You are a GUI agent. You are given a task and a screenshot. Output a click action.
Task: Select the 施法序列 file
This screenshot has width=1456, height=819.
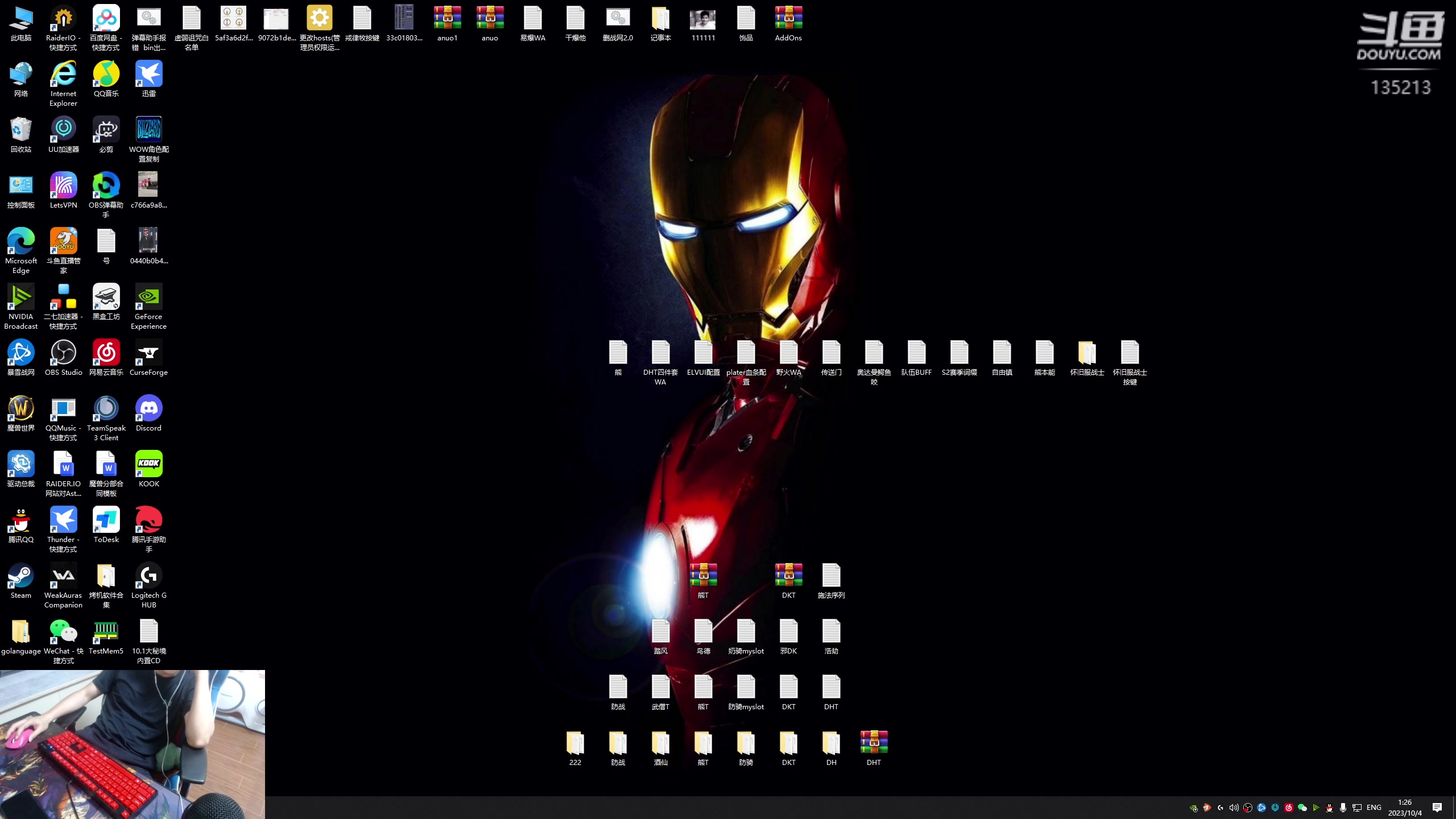click(831, 582)
